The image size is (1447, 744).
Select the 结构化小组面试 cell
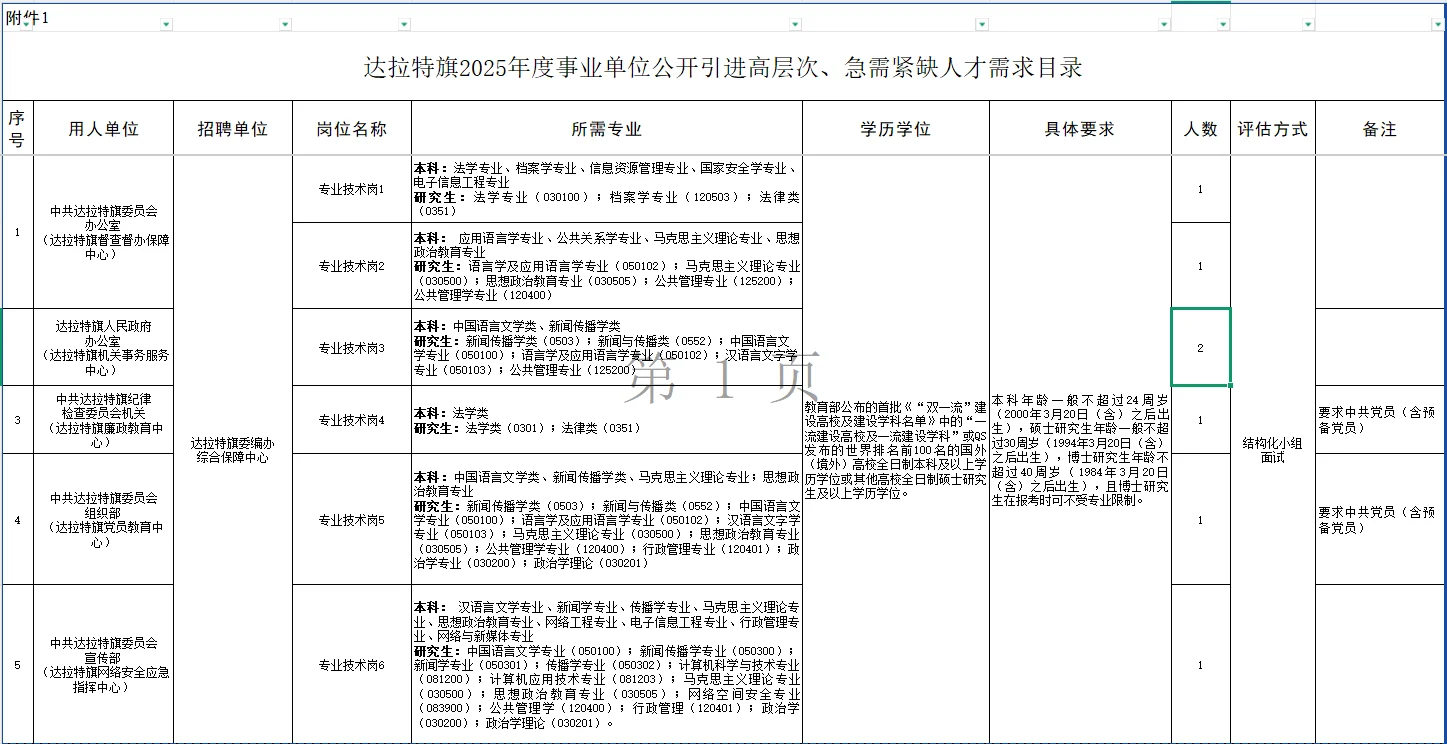click(x=1272, y=448)
